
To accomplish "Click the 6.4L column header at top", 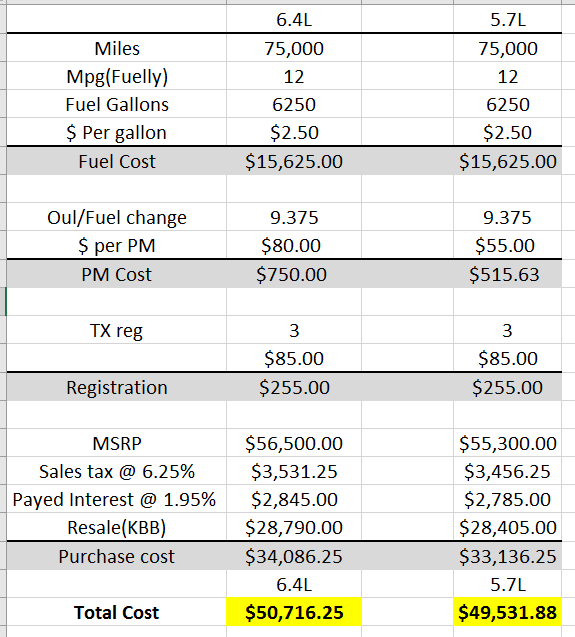I will [294, 19].
